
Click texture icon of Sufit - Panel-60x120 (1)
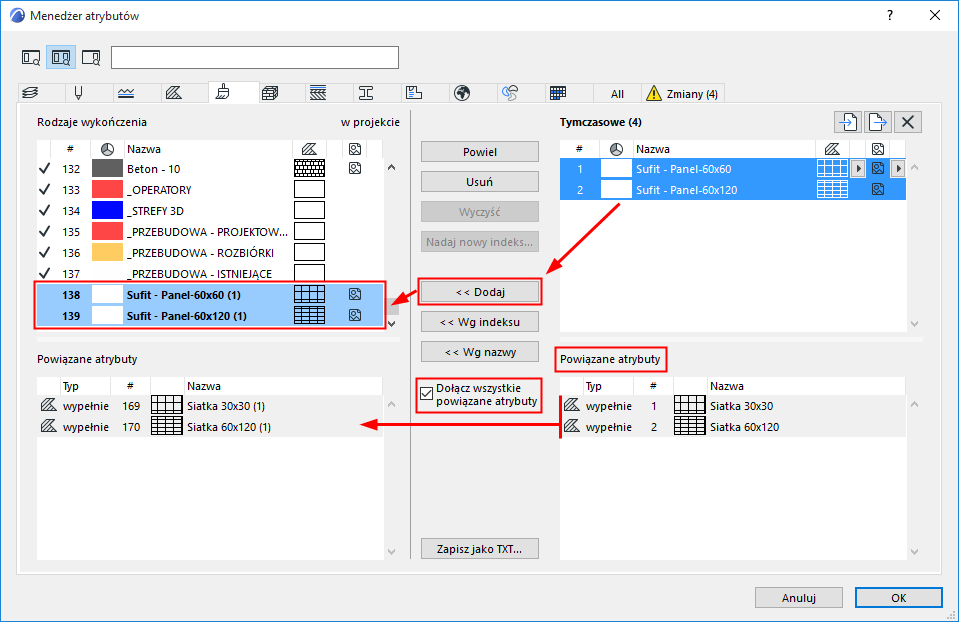pyautogui.click(x=355, y=316)
